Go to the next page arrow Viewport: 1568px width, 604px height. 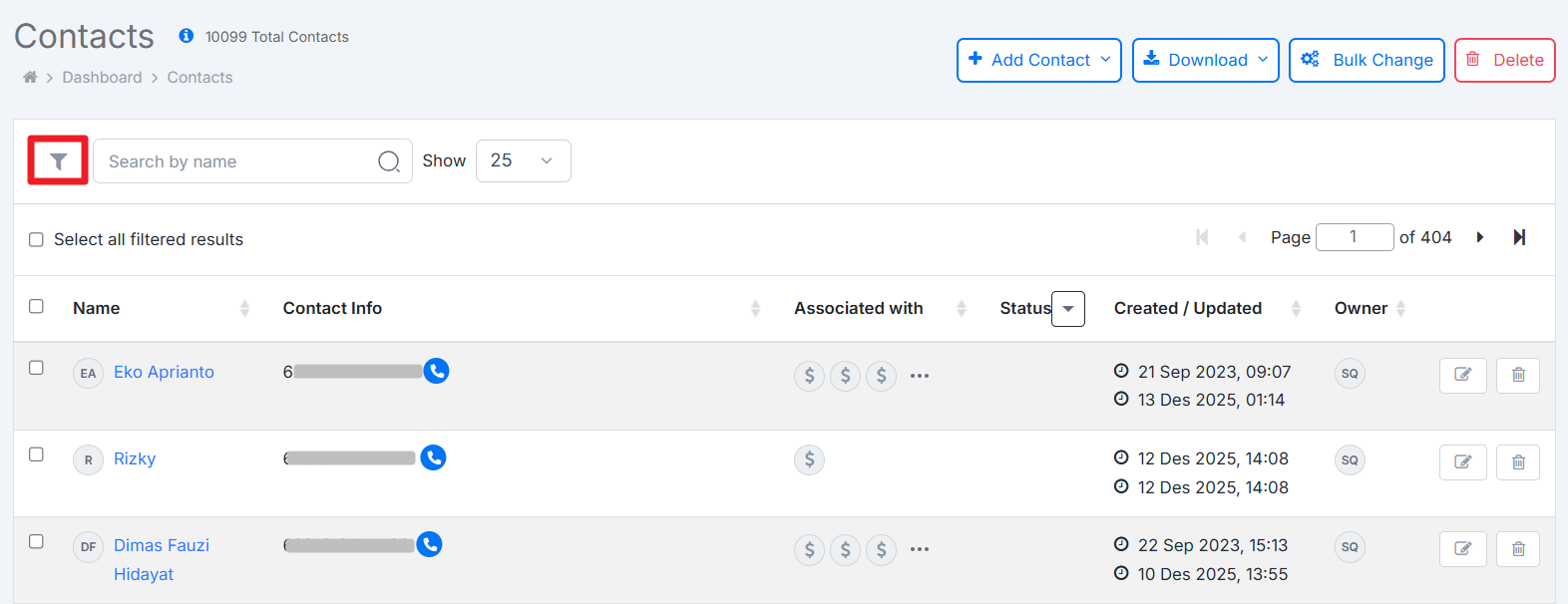tap(1480, 237)
